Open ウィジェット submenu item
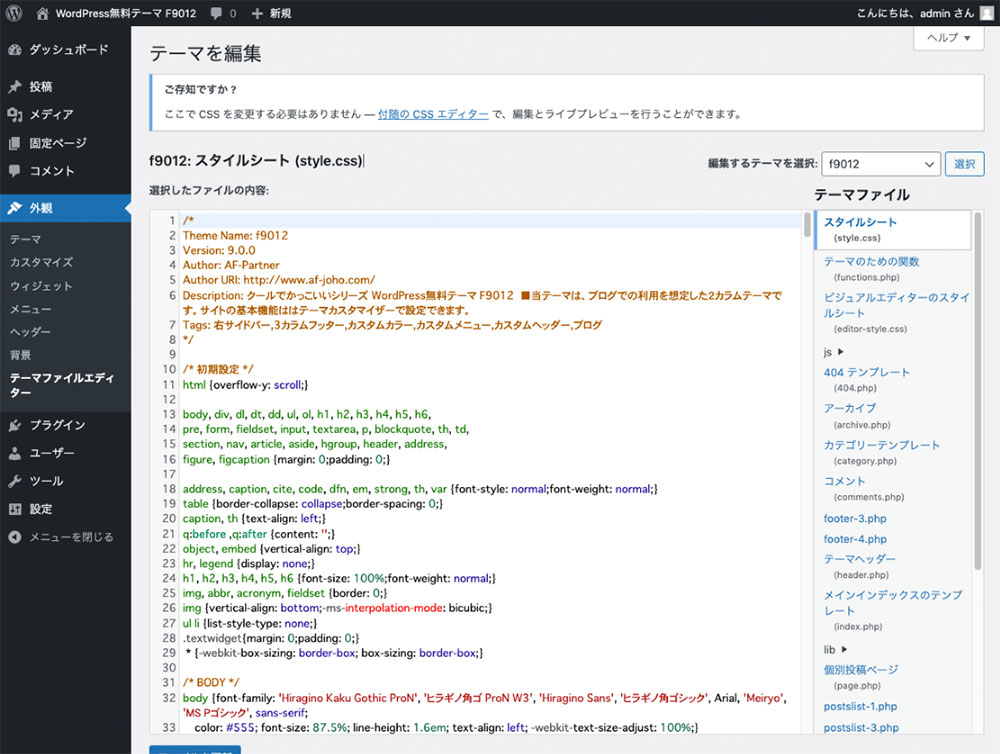The width and height of the screenshot is (1000, 754). point(41,286)
